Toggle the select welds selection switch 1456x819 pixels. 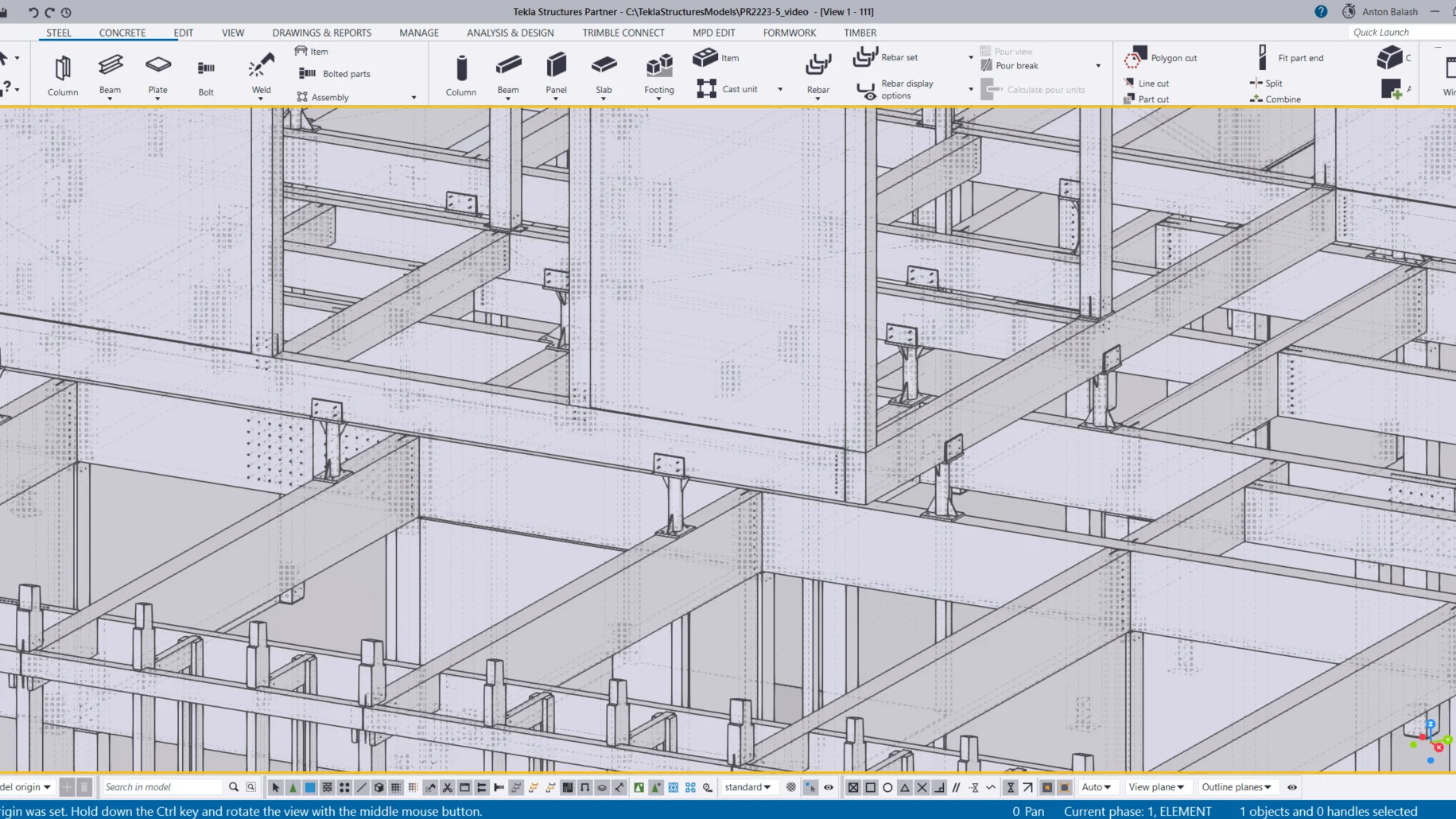point(430,787)
